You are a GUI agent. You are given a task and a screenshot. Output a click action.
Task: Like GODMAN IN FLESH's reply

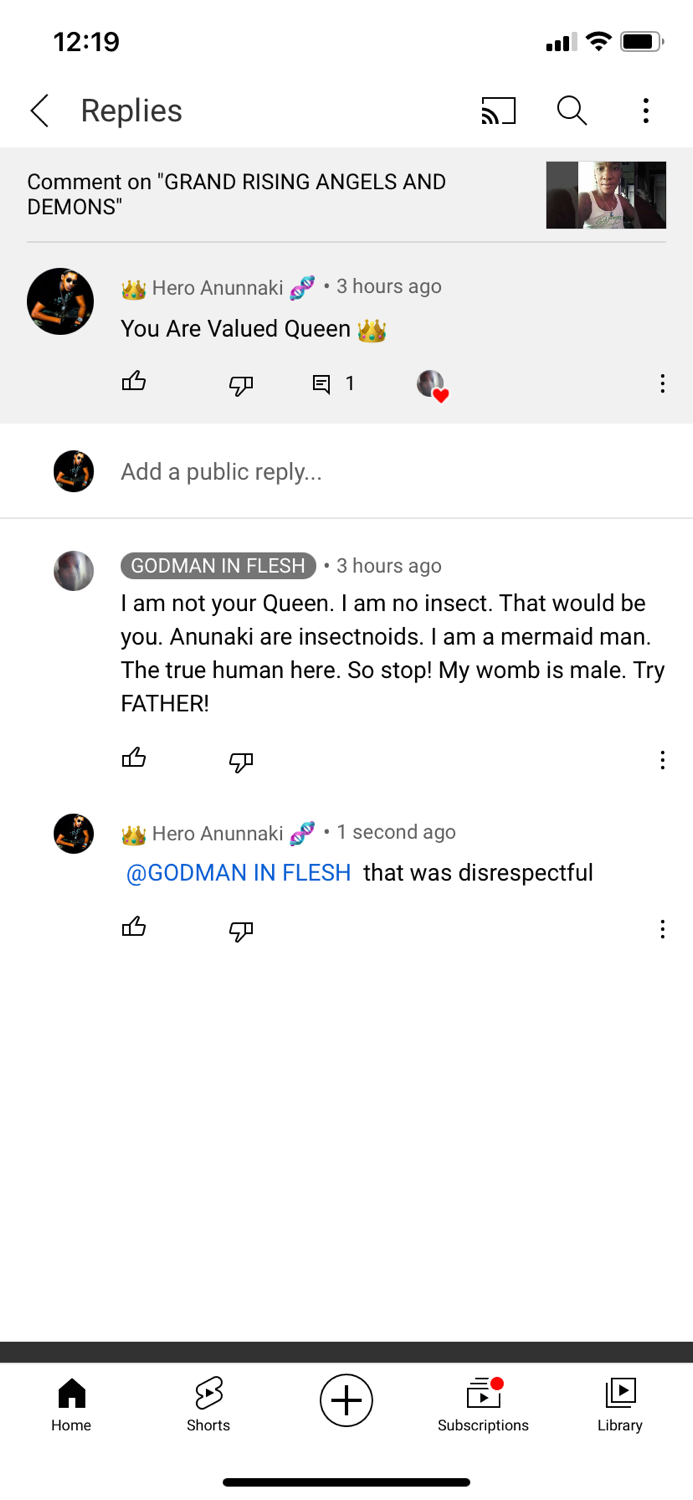pyautogui.click(x=134, y=759)
